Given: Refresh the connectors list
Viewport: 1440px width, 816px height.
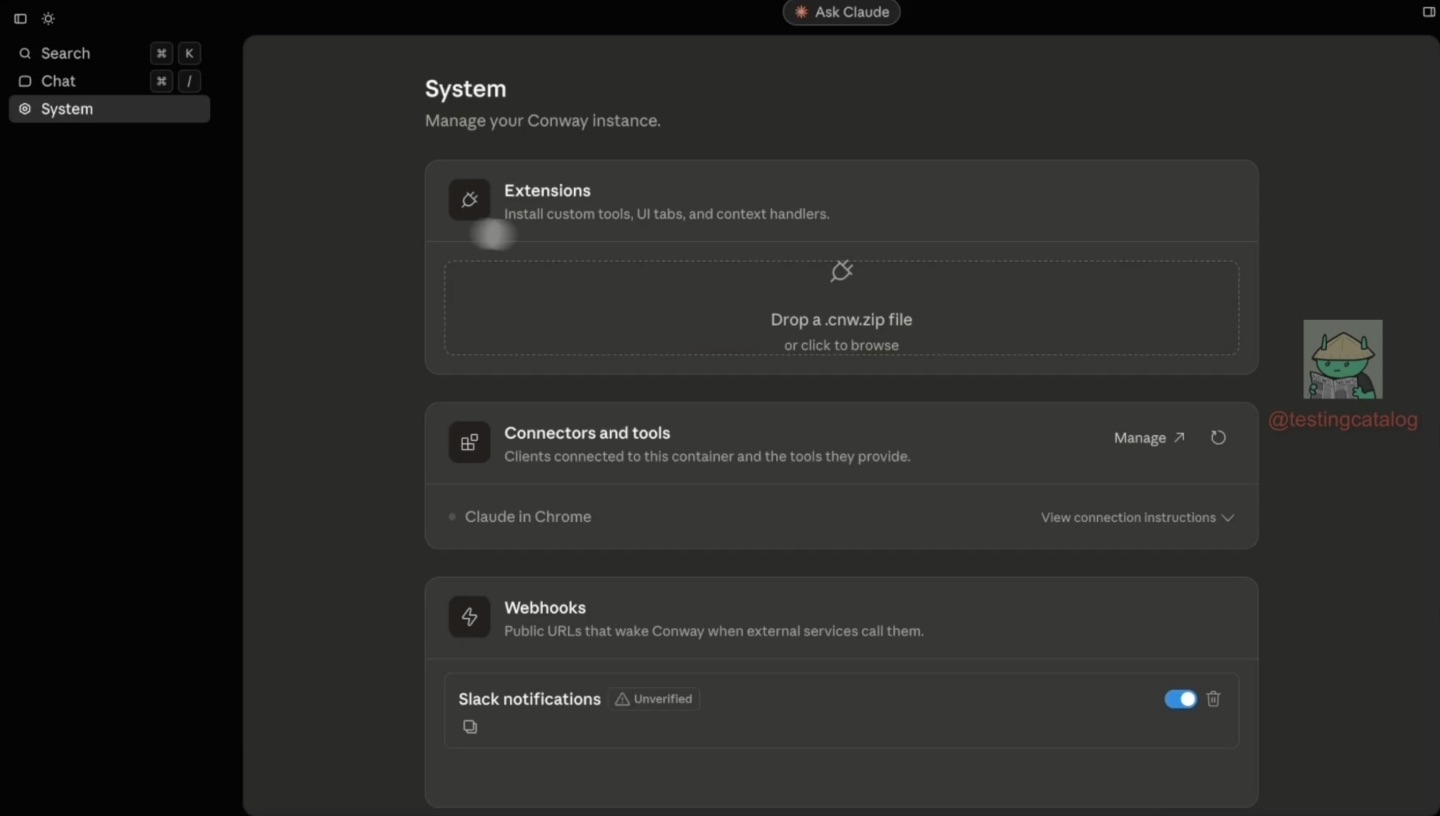Looking at the screenshot, I should pyautogui.click(x=1217, y=438).
